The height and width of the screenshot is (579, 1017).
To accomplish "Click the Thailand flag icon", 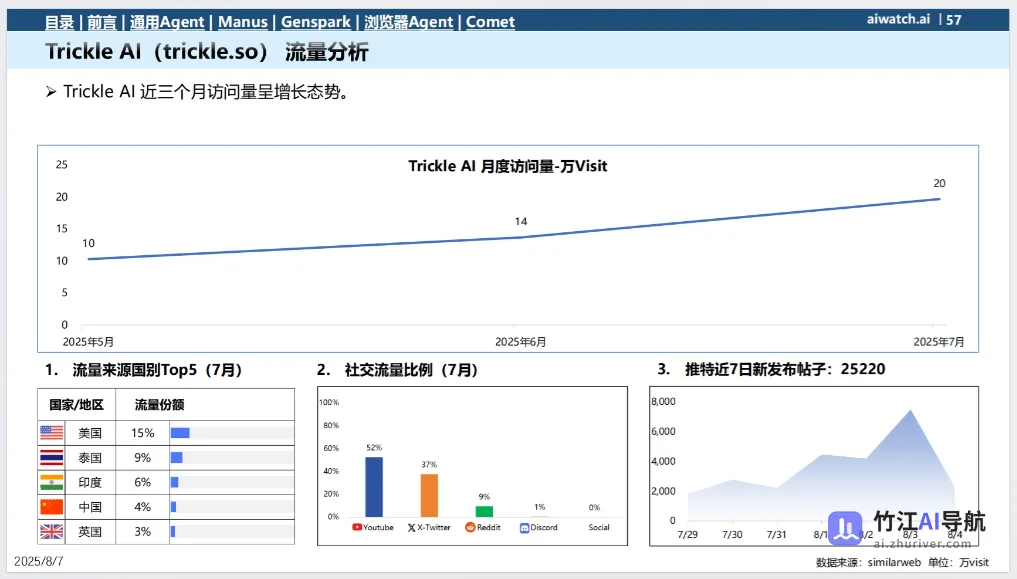I will tap(52, 458).
